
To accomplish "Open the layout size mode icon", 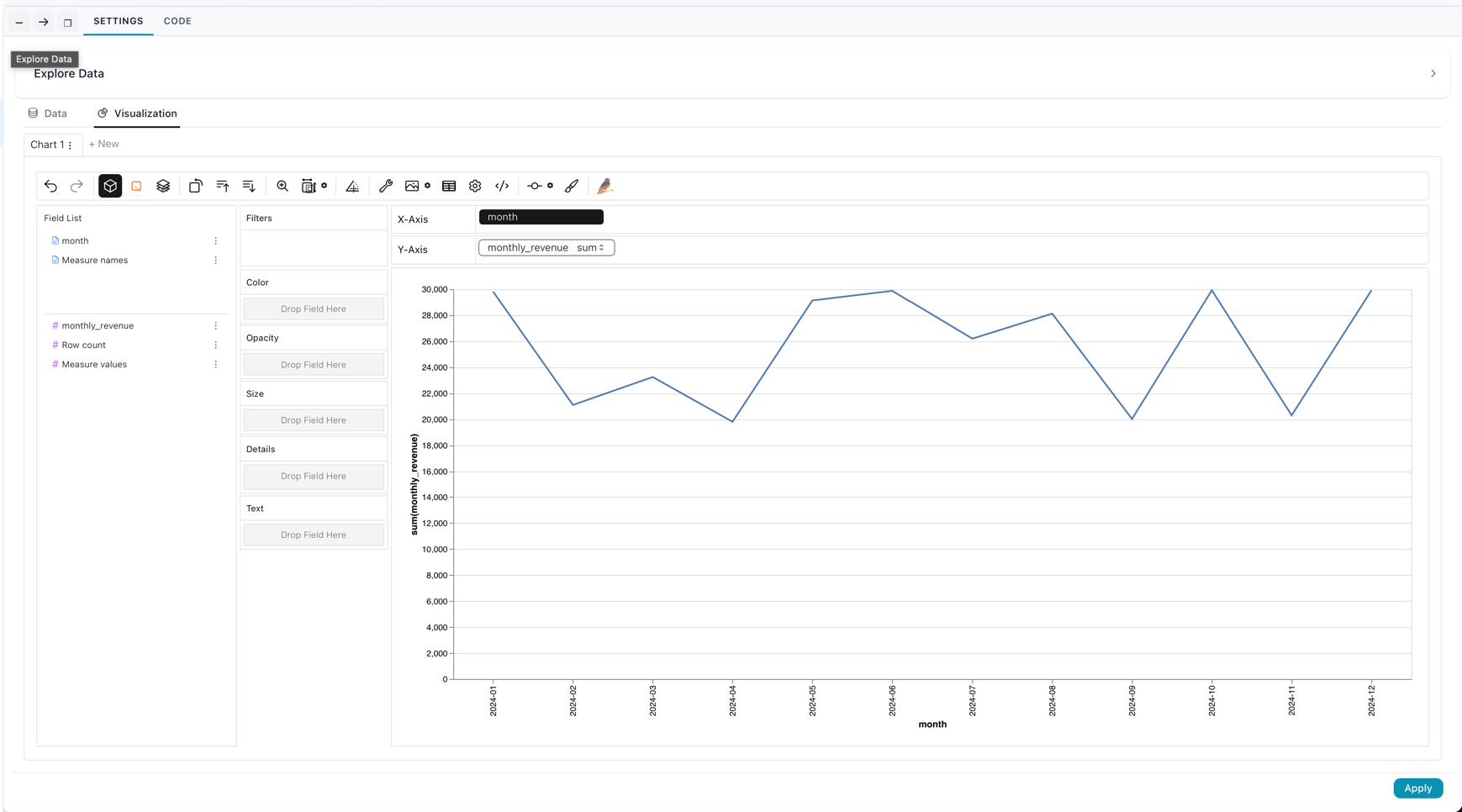I will pyautogui.click(x=309, y=186).
